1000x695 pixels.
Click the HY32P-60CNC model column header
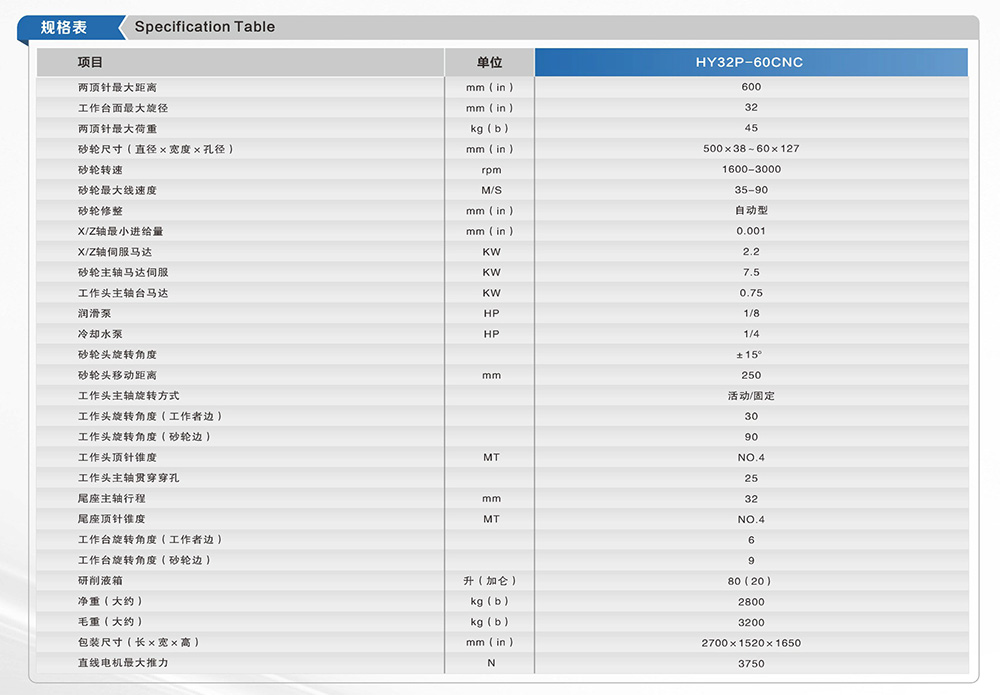click(x=750, y=62)
